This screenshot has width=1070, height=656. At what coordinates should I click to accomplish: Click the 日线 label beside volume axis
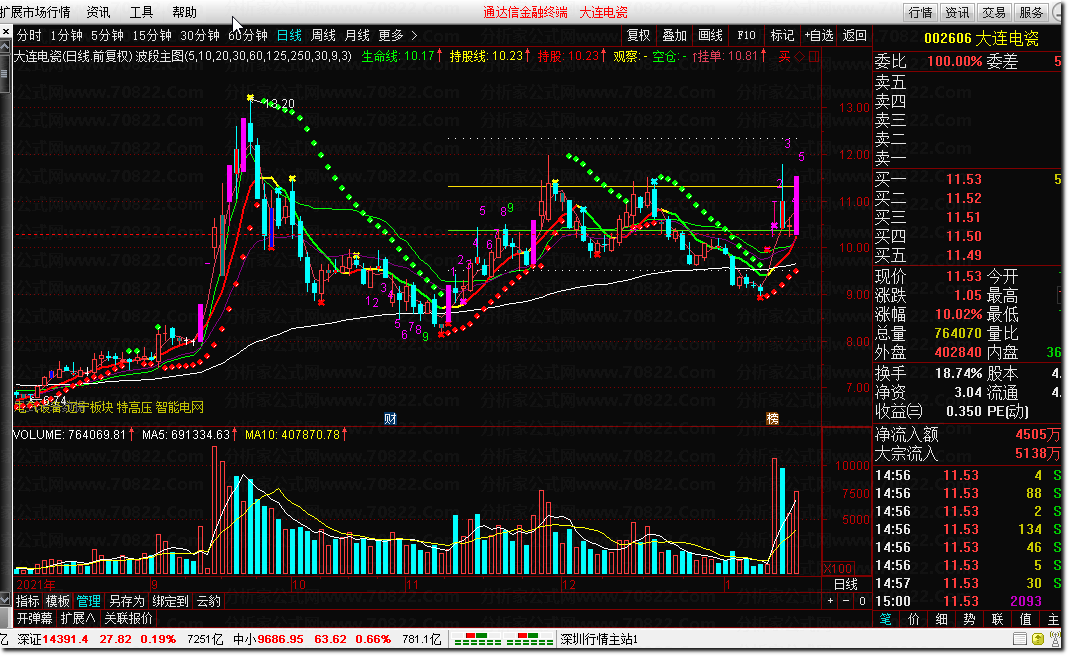(846, 584)
